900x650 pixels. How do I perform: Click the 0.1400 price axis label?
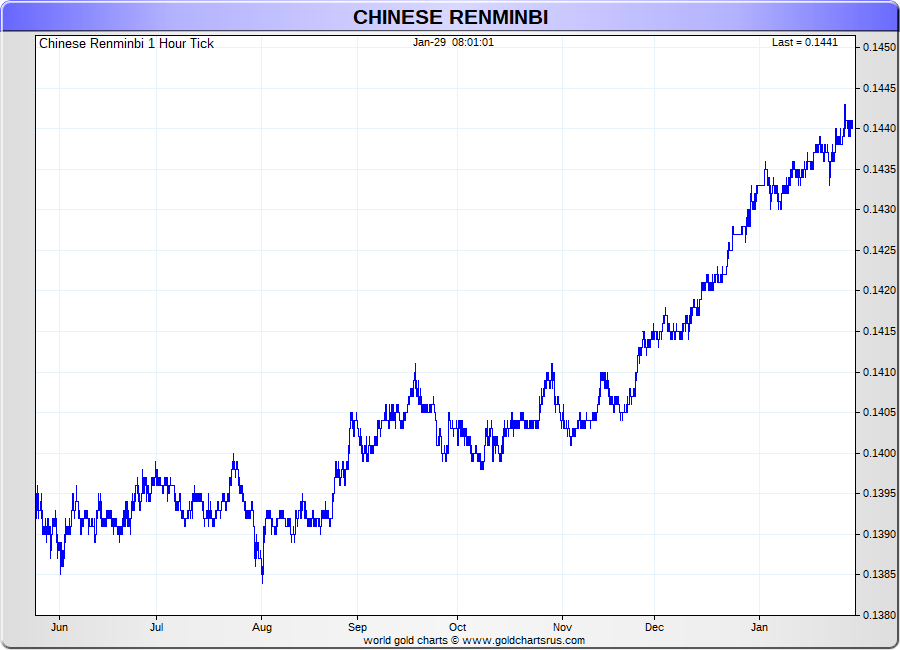(879, 454)
